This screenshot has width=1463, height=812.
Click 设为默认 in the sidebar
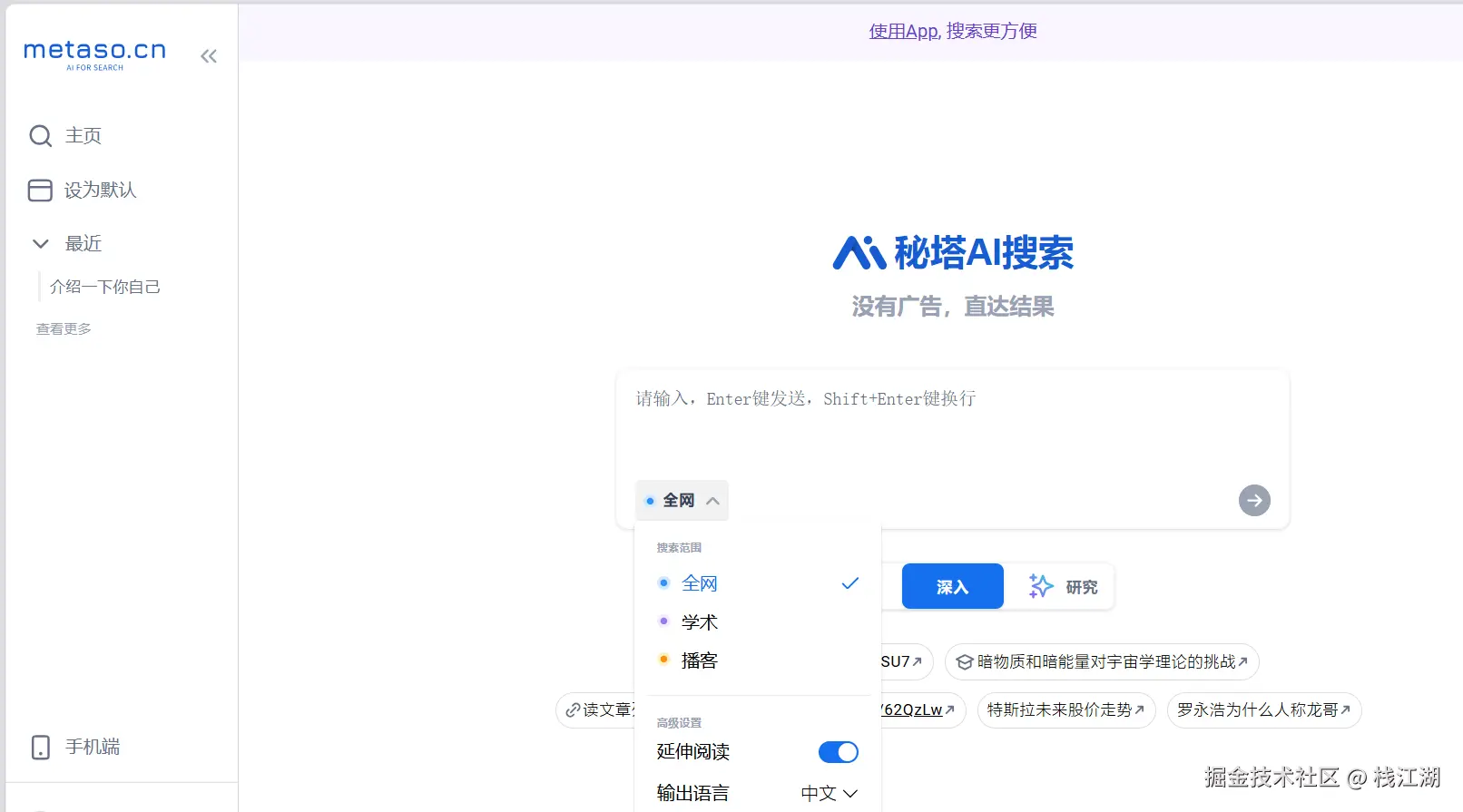(100, 190)
